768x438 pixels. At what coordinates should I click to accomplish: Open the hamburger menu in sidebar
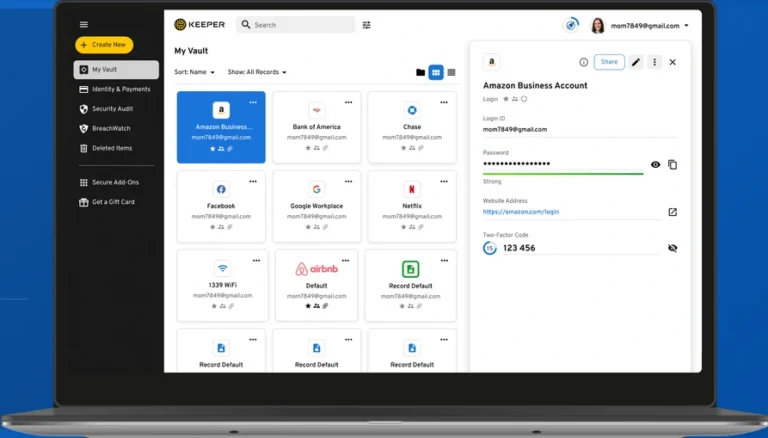[x=84, y=24]
